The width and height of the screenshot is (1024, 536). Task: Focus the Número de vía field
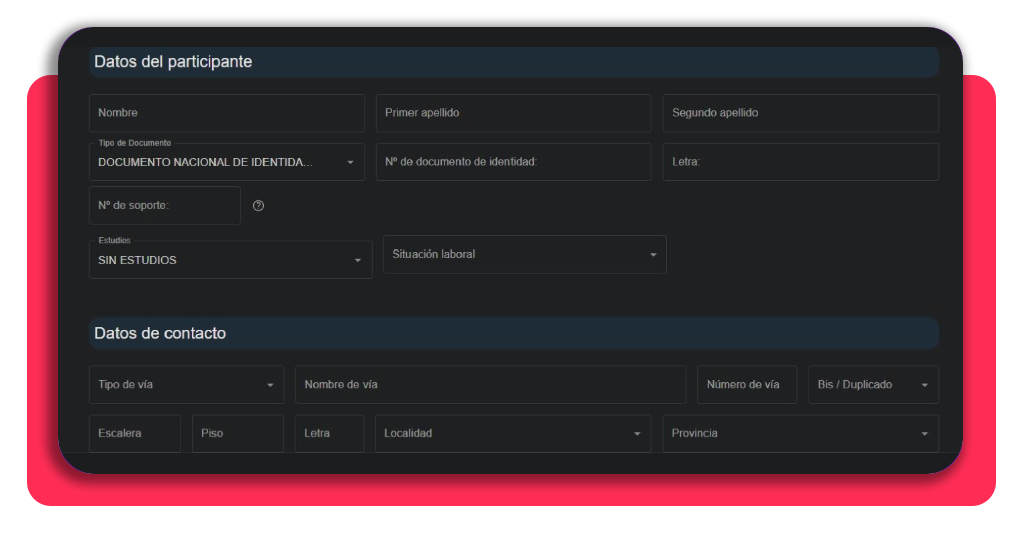(747, 385)
